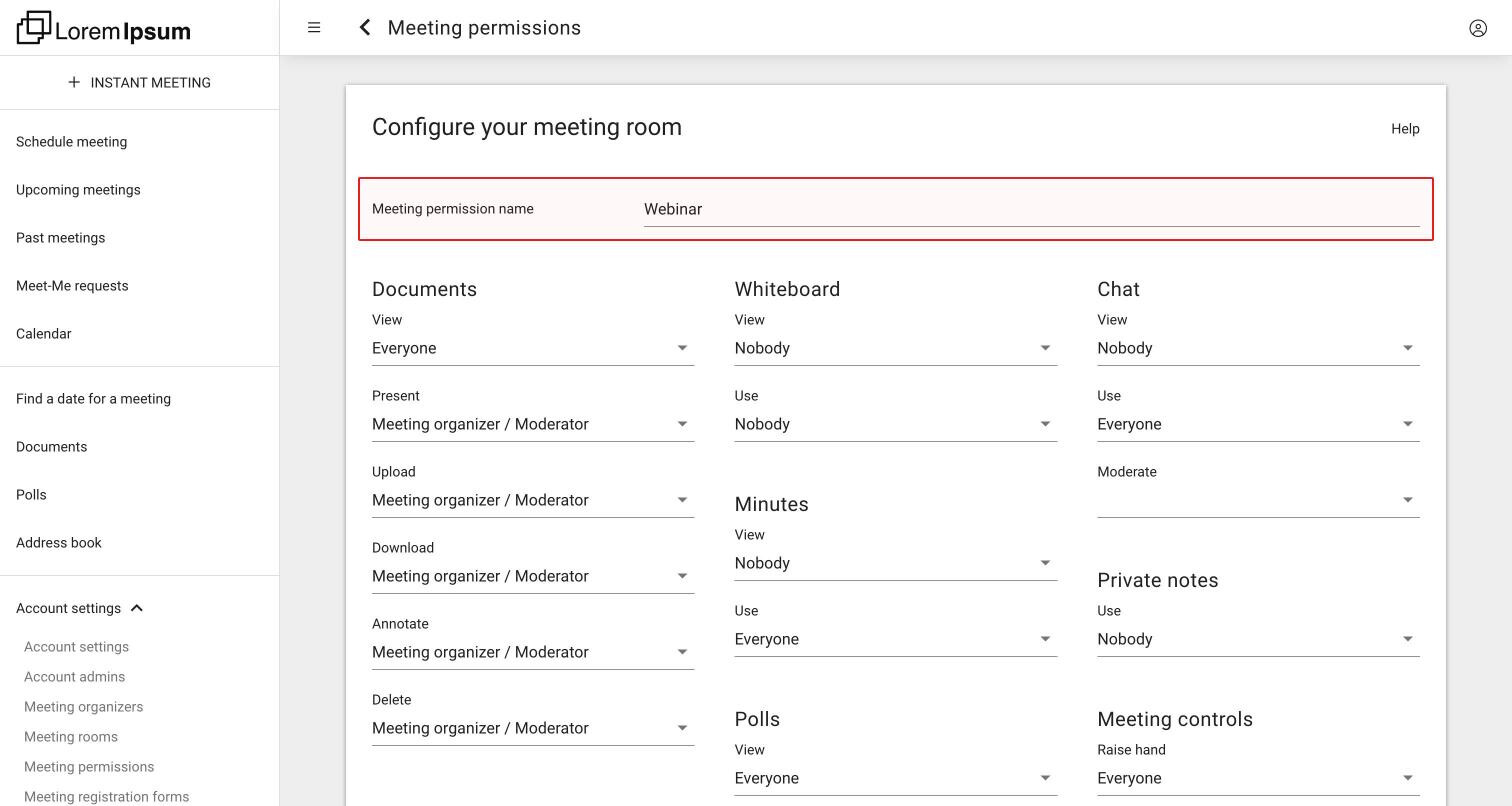Open Private notes Use dropdown
Screen dimensions: 1512x806
coord(1258,639)
